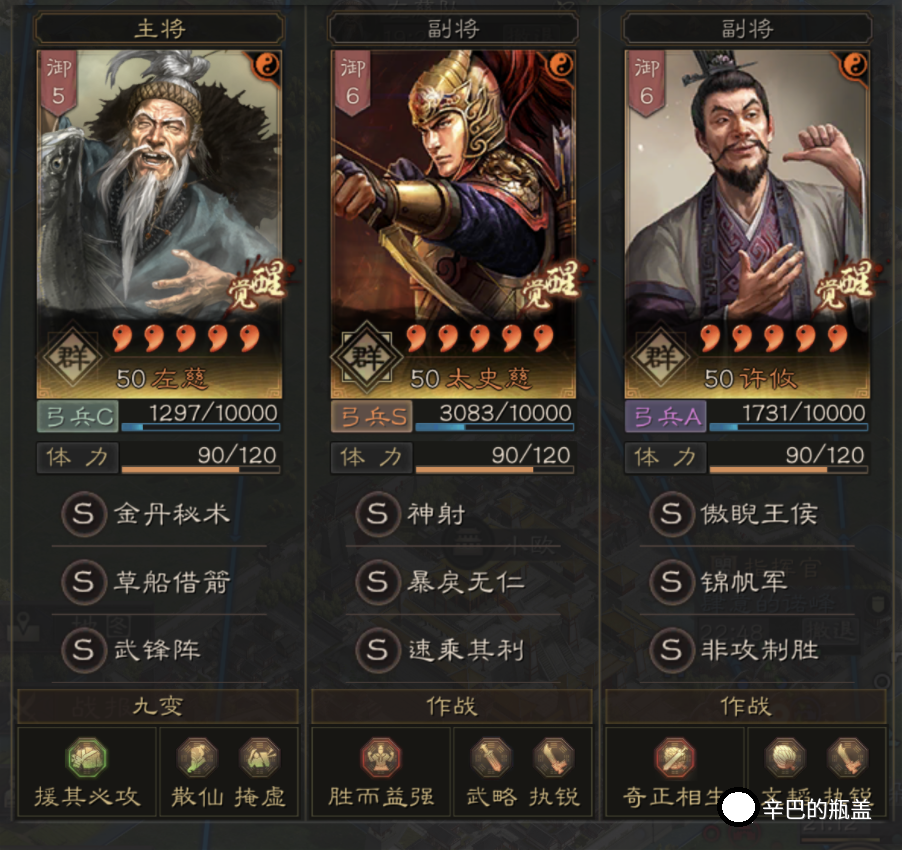
Task: Click the 九变 section header
Action: 158,706
